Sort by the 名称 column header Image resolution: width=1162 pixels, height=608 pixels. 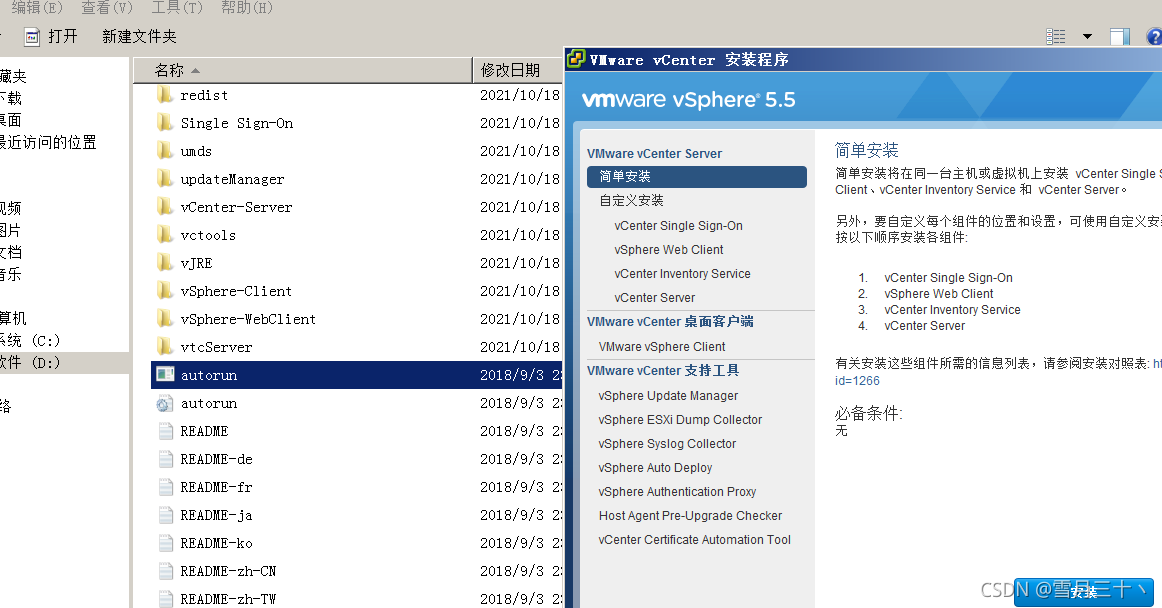point(303,70)
